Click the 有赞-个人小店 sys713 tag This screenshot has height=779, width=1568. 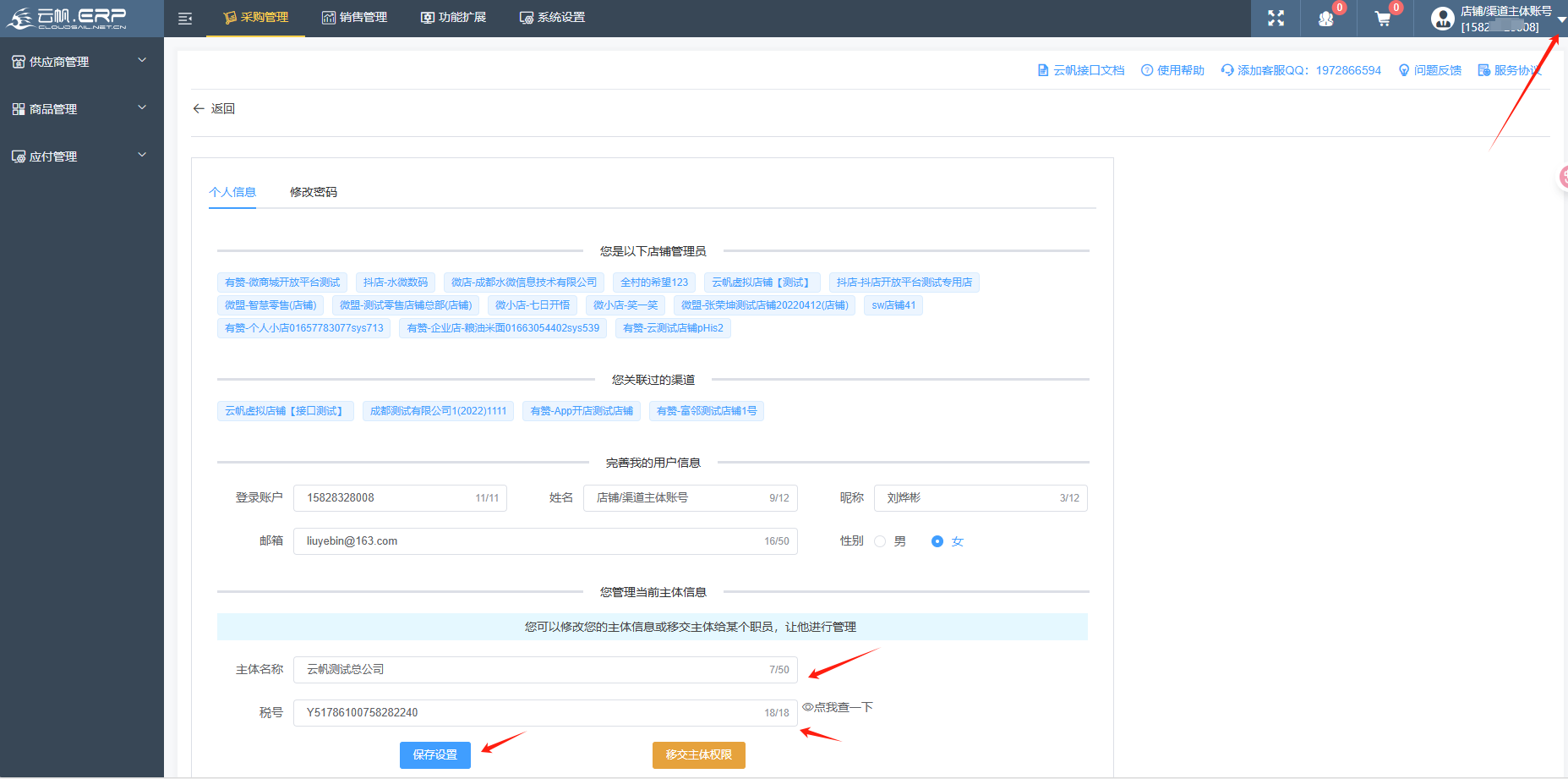pos(304,328)
